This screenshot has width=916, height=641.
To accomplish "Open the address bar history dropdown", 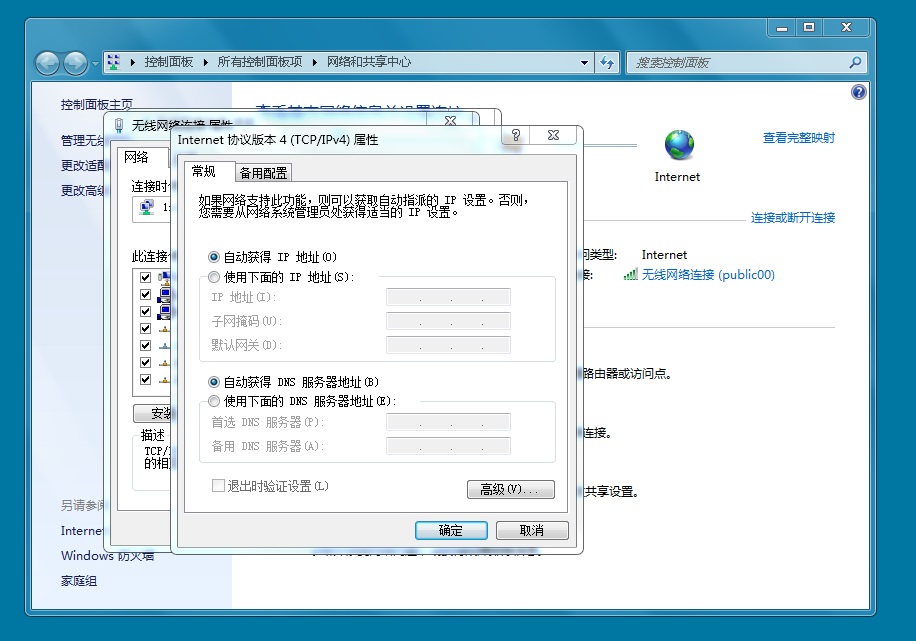I will click(586, 62).
